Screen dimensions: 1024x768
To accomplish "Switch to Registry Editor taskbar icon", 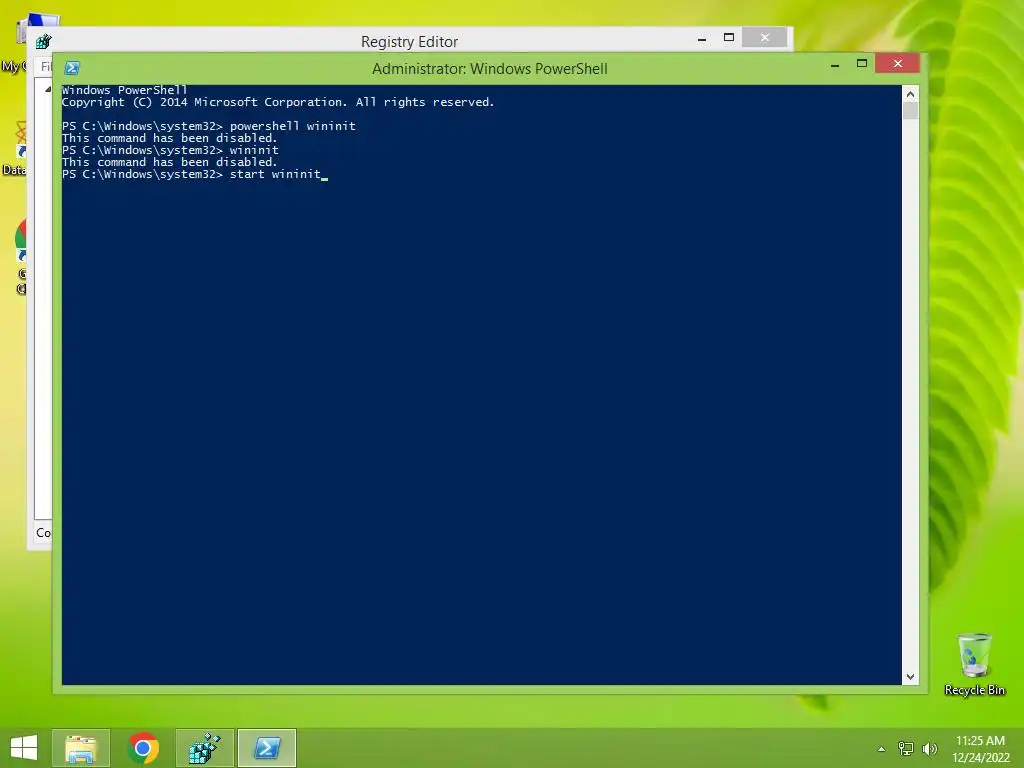I will [205, 748].
